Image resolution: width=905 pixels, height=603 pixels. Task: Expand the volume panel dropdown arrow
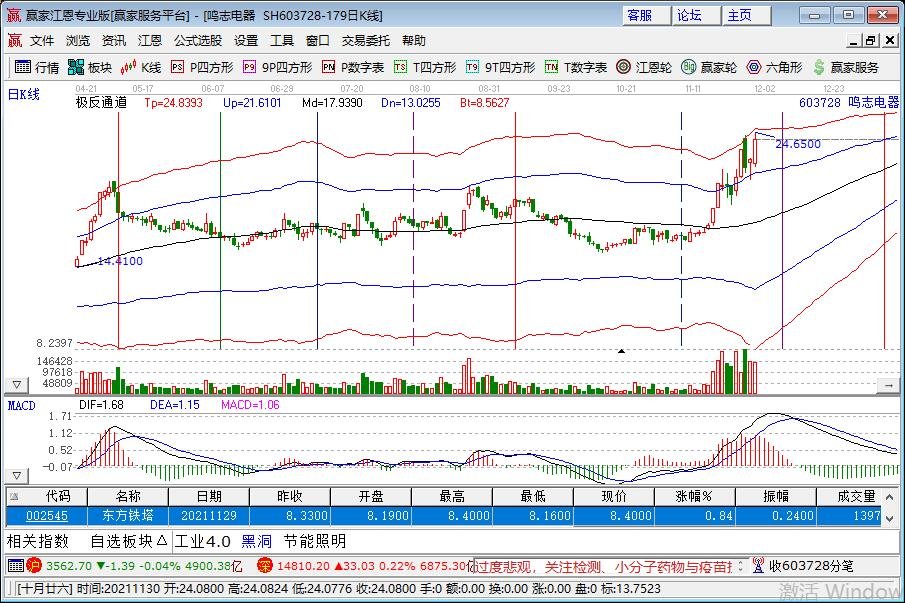[17, 384]
